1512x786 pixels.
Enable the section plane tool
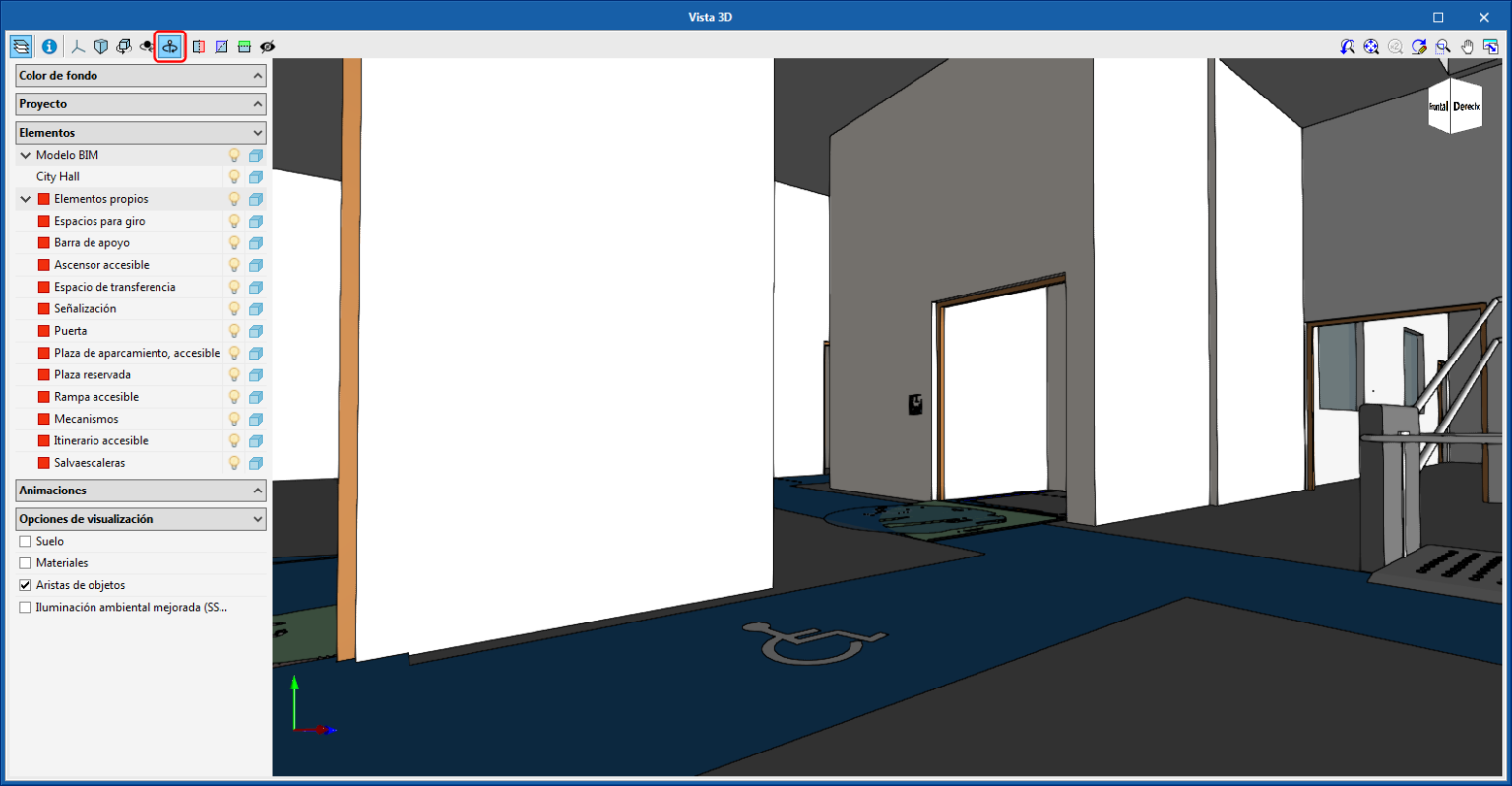point(198,46)
